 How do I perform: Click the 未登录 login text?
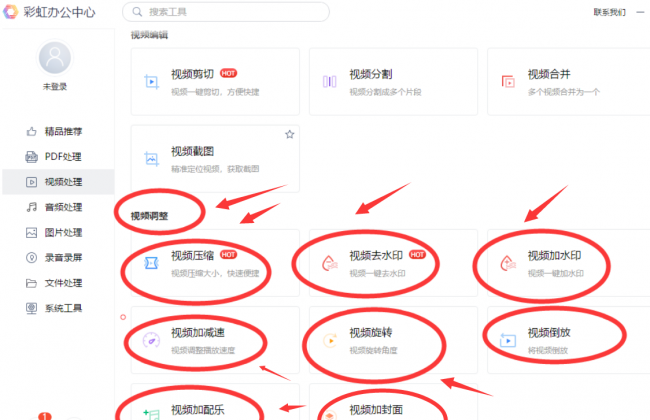tap(55, 87)
